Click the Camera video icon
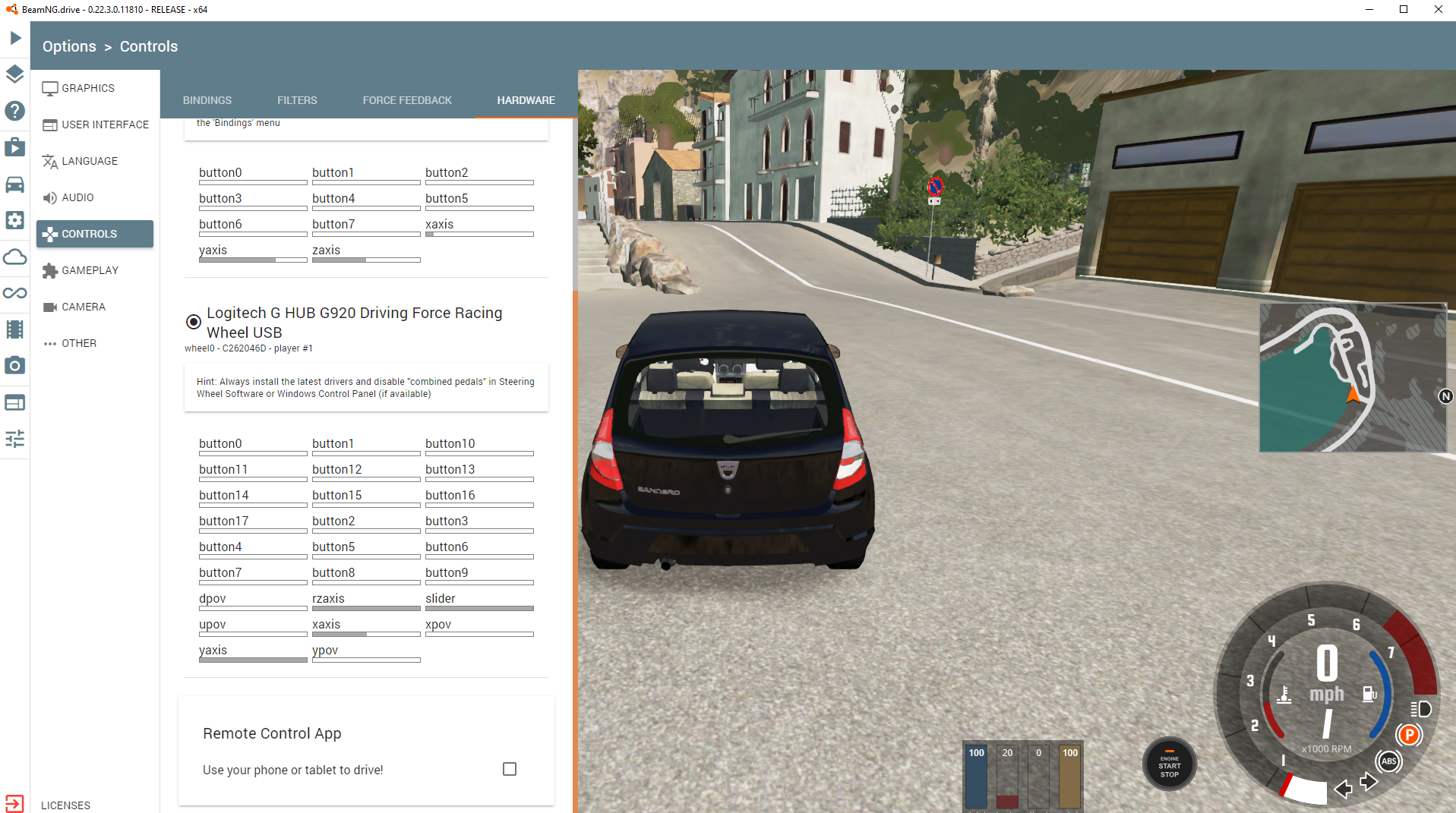Image resolution: width=1456 pixels, height=813 pixels. [x=50, y=307]
